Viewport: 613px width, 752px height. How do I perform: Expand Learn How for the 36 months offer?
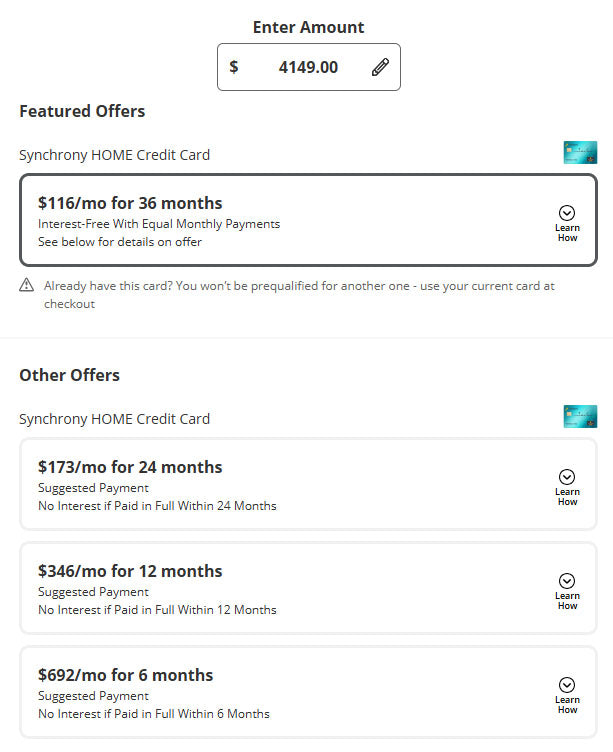click(x=567, y=221)
